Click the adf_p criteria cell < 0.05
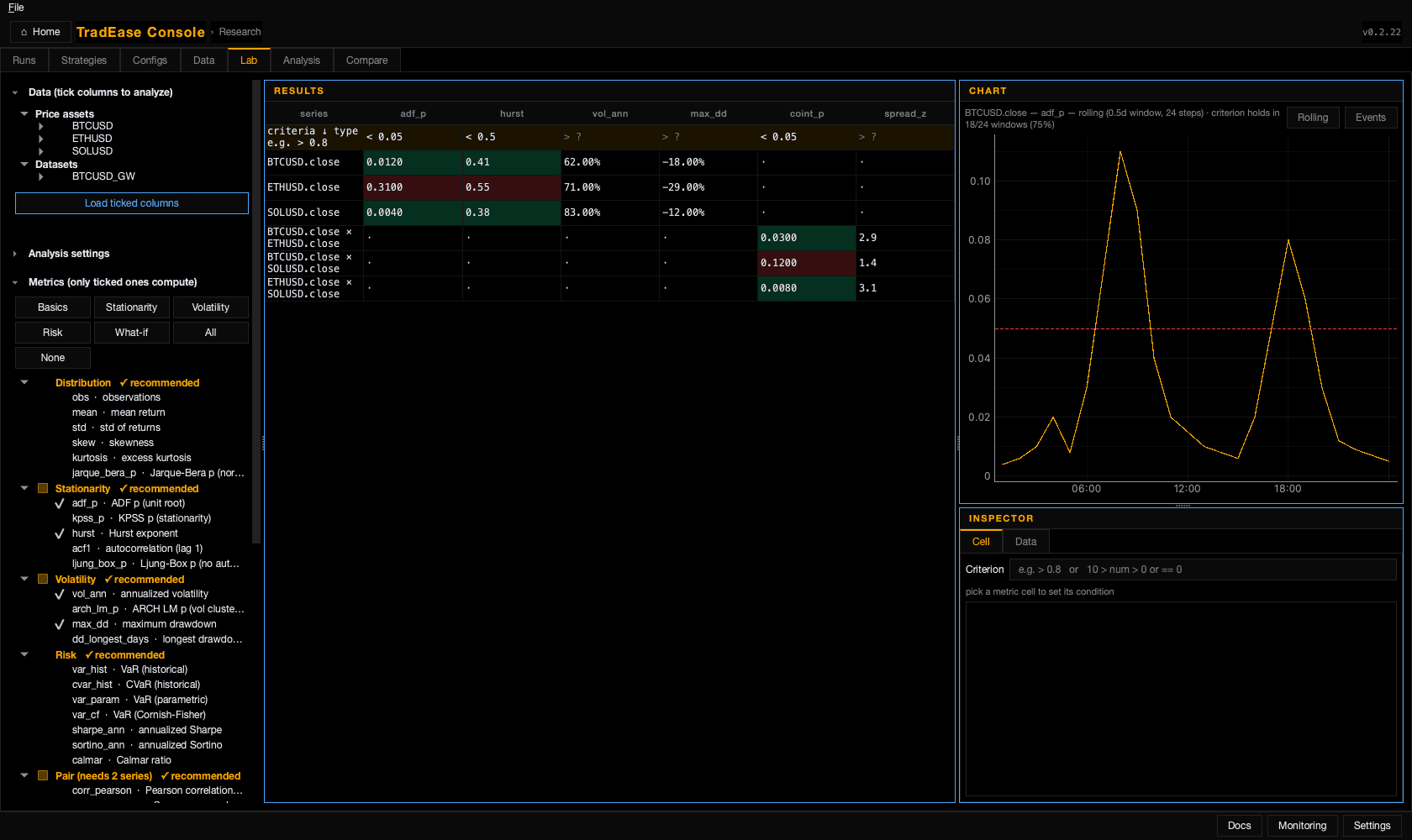This screenshot has height=840, width=1412. click(413, 137)
